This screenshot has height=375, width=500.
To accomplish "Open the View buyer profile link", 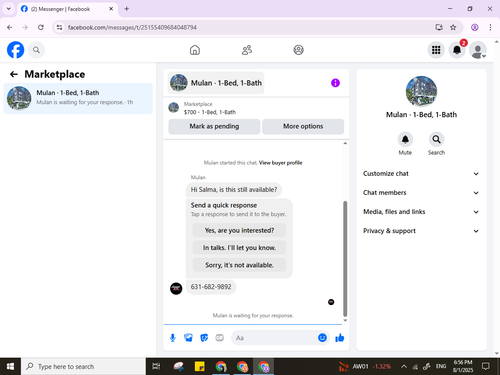I will (280, 163).
